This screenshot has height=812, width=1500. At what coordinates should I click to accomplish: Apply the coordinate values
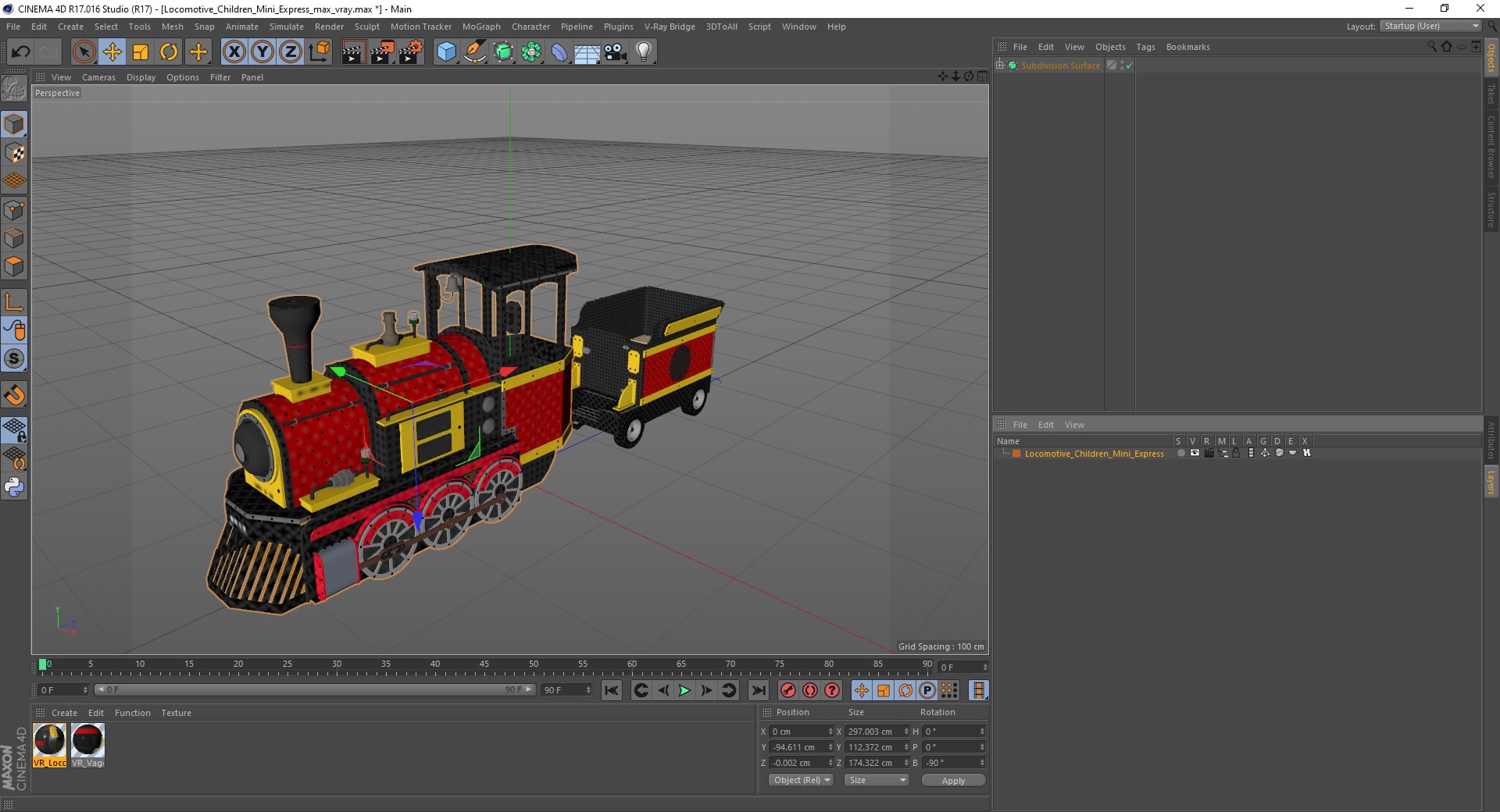[x=953, y=781]
